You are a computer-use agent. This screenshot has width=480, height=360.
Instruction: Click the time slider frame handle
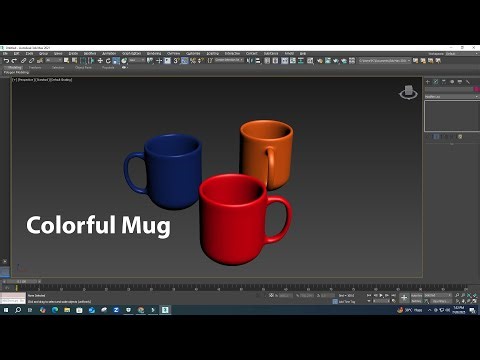coord(22,282)
